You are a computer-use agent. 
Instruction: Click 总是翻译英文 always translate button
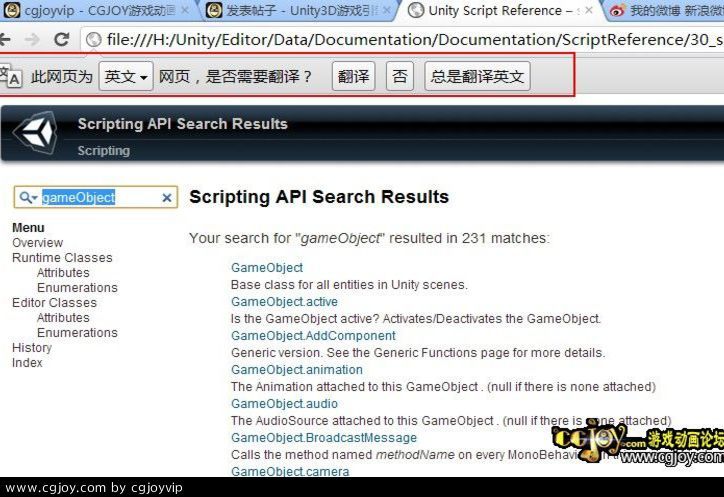pos(477,76)
